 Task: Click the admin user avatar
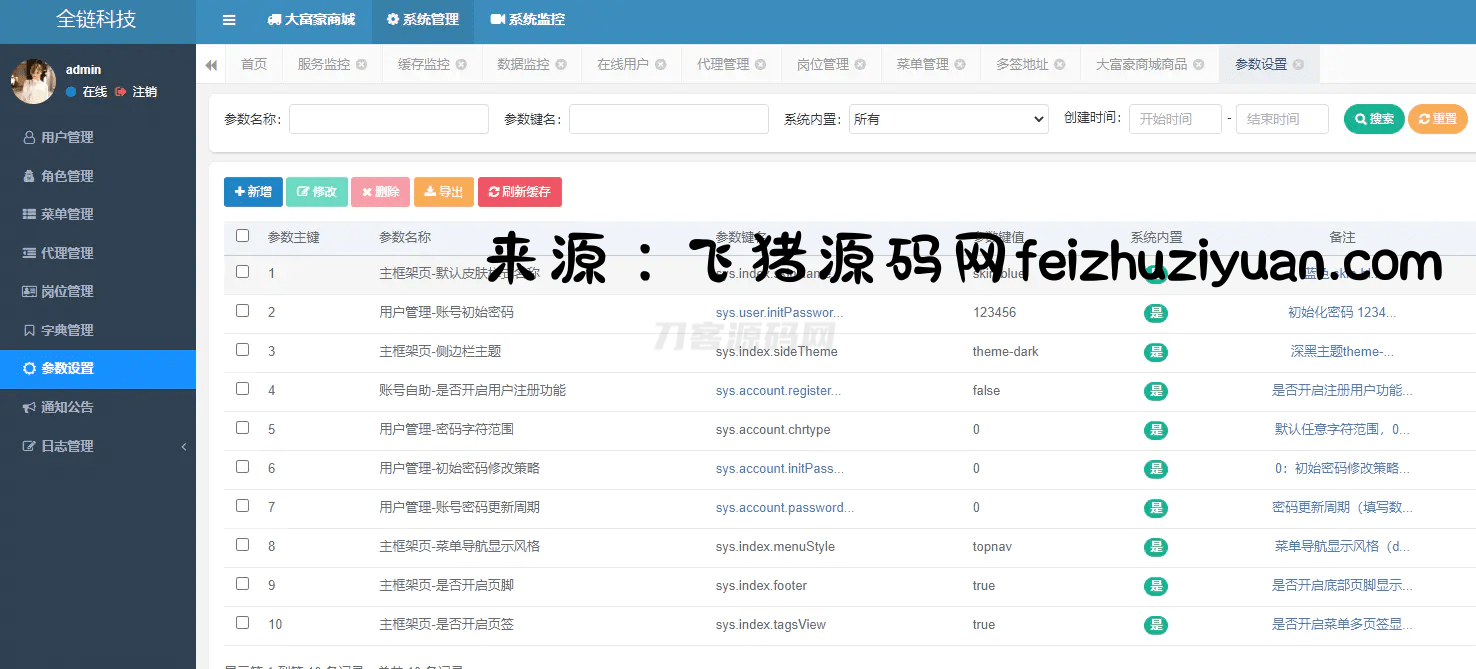[33, 81]
